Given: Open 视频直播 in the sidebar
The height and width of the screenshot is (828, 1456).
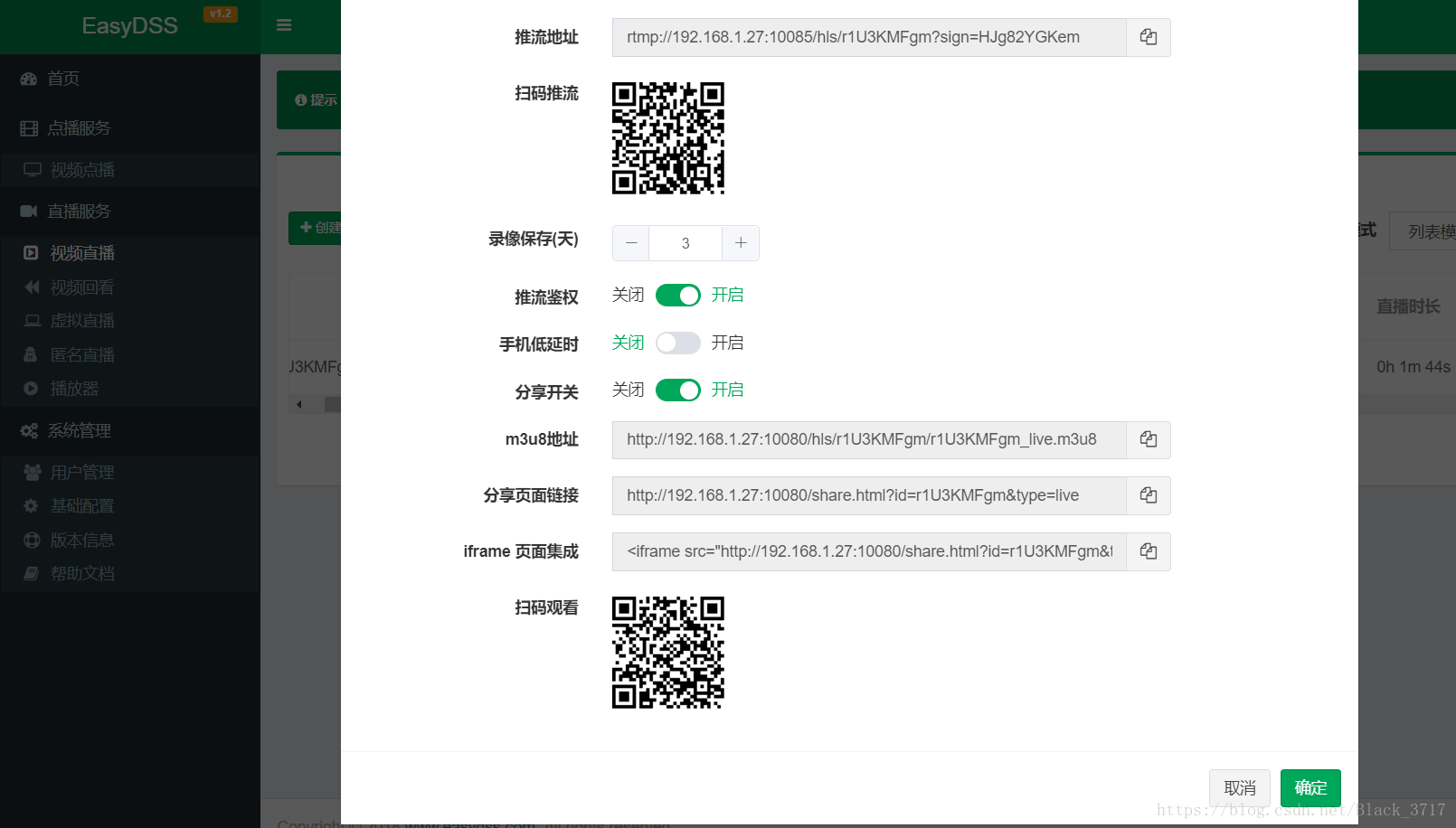Looking at the screenshot, I should coord(130,253).
